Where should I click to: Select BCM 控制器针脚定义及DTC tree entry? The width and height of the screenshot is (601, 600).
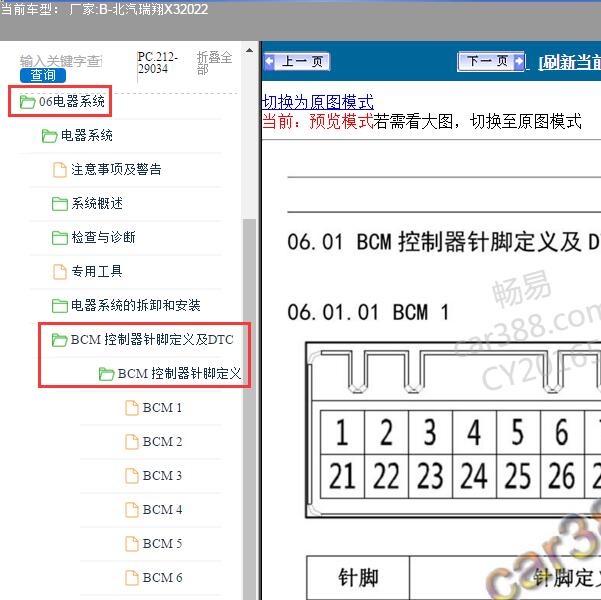point(152,339)
